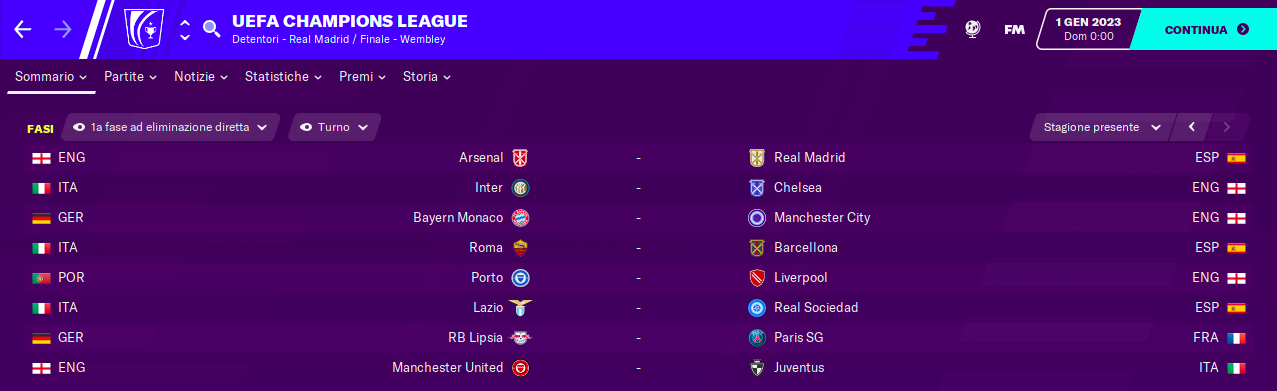The height and width of the screenshot is (391, 1277).
Task: Expand the 1a fase ad eliminazione diretta dropdown
Action: [x=170, y=127]
